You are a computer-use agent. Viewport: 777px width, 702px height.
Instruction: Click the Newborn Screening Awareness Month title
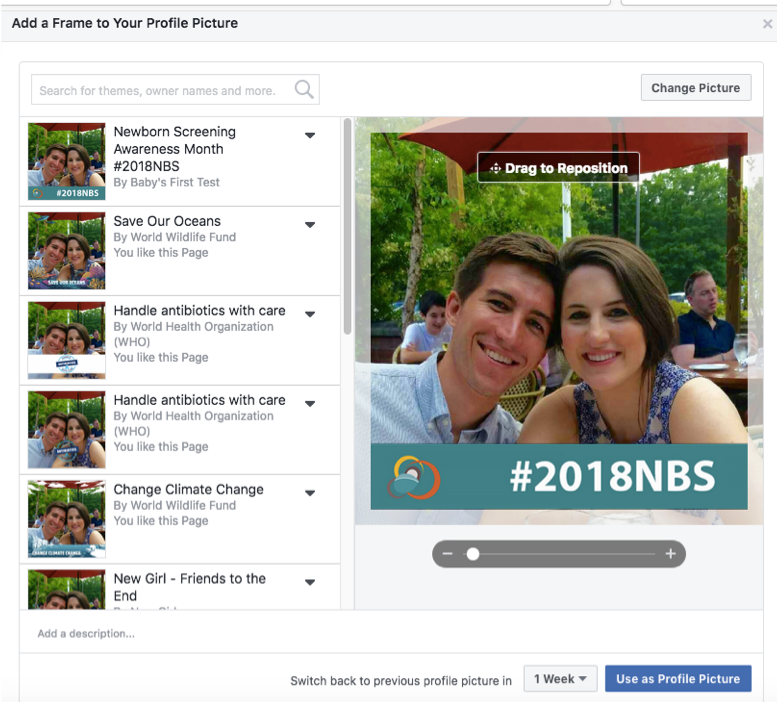coord(174,149)
